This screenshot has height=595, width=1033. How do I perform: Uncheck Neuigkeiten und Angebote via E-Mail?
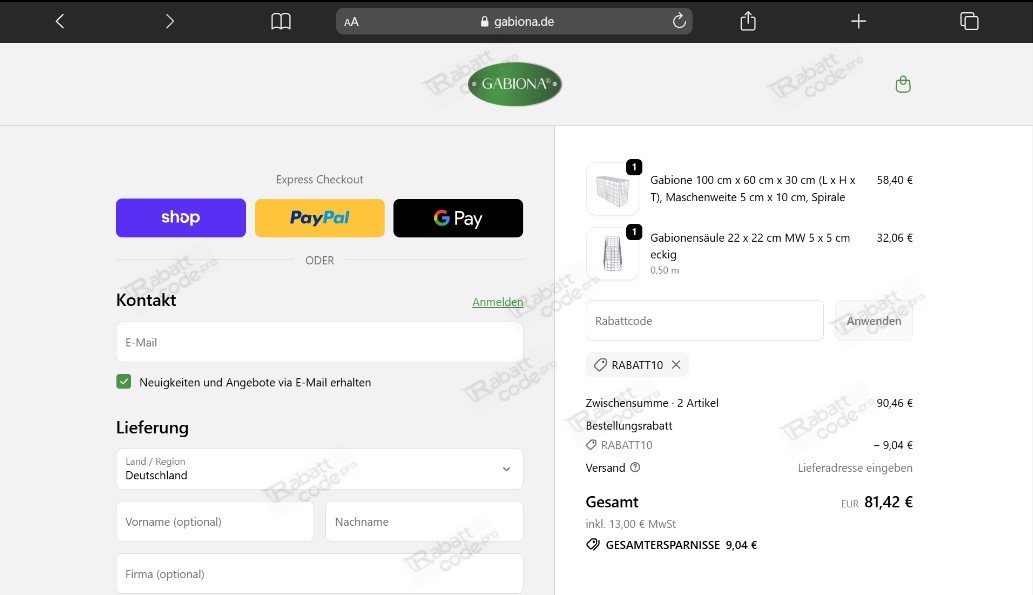(x=124, y=382)
